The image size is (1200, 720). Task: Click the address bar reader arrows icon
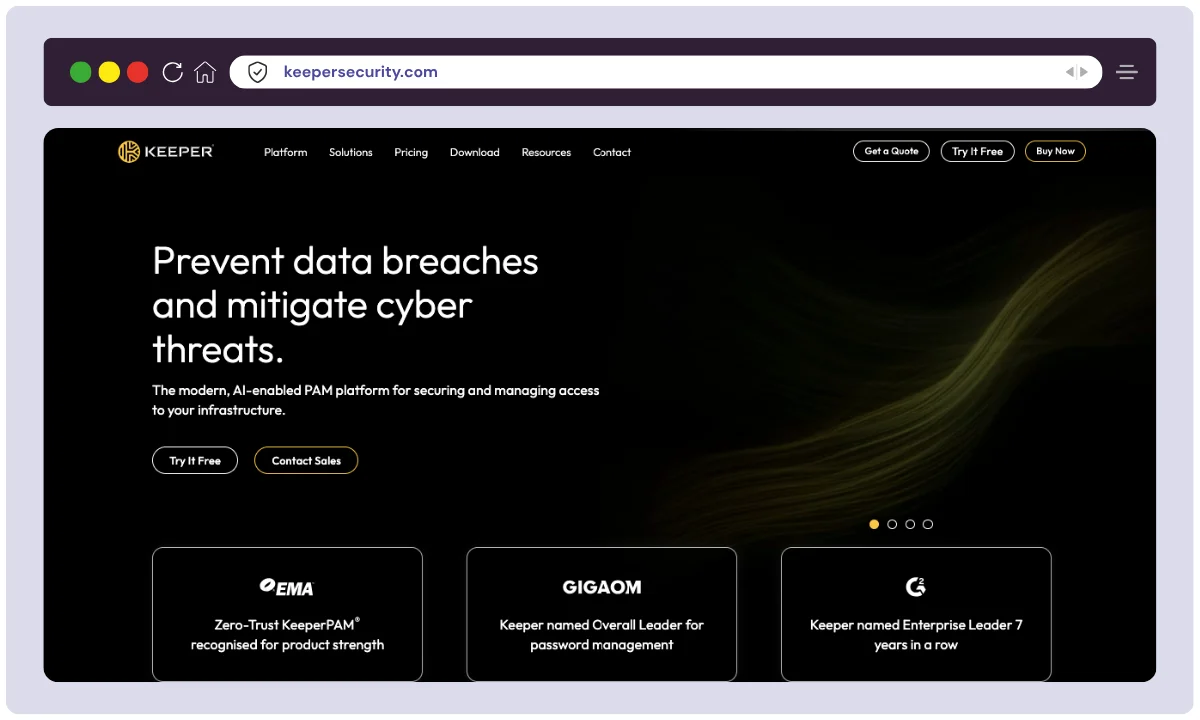tap(1077, 72)
